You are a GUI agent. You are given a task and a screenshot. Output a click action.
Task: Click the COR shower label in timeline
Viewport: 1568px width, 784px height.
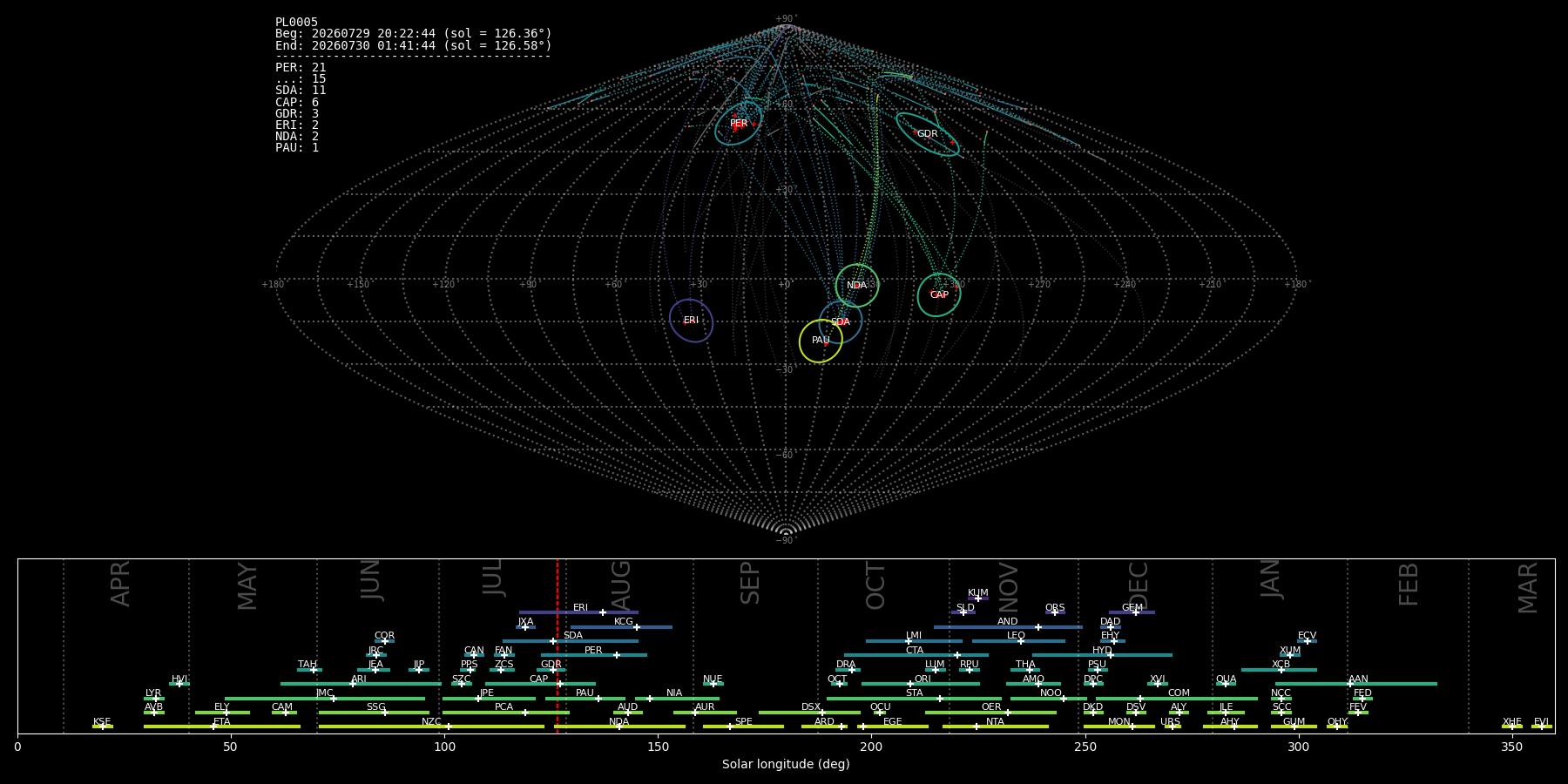click(384, 636)
